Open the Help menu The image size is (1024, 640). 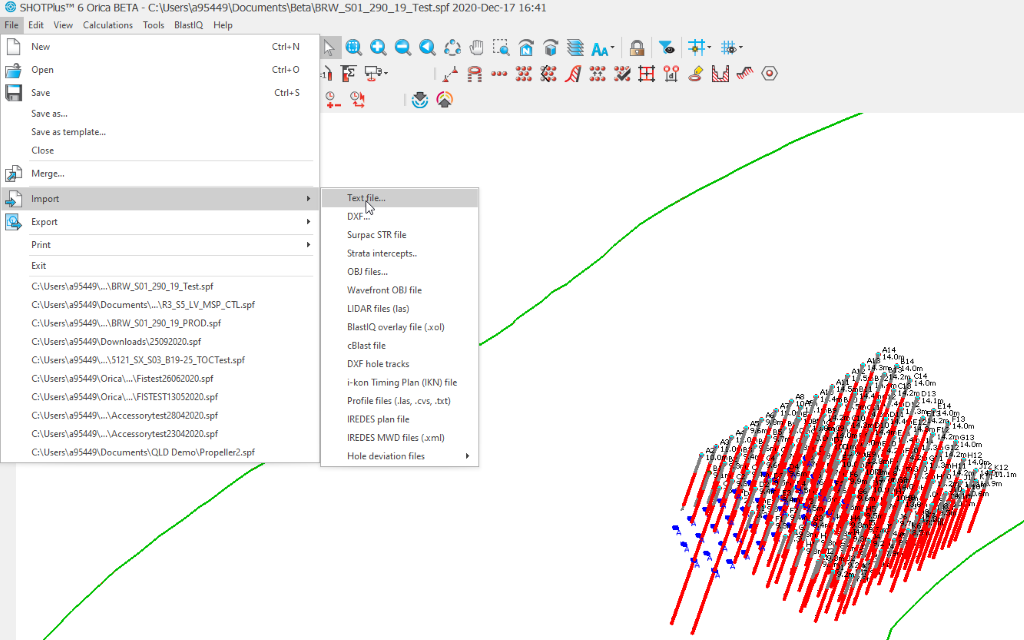tap(223, 25)
